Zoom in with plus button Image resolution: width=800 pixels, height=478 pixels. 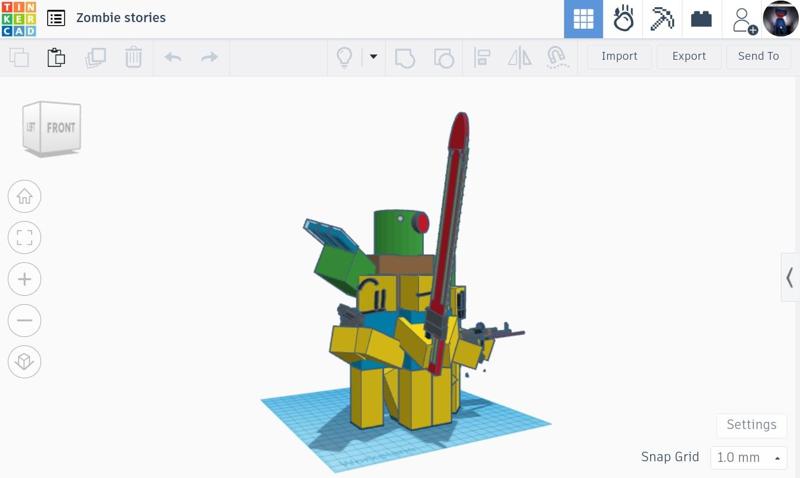pyautogui.click(x=24, y=279)
